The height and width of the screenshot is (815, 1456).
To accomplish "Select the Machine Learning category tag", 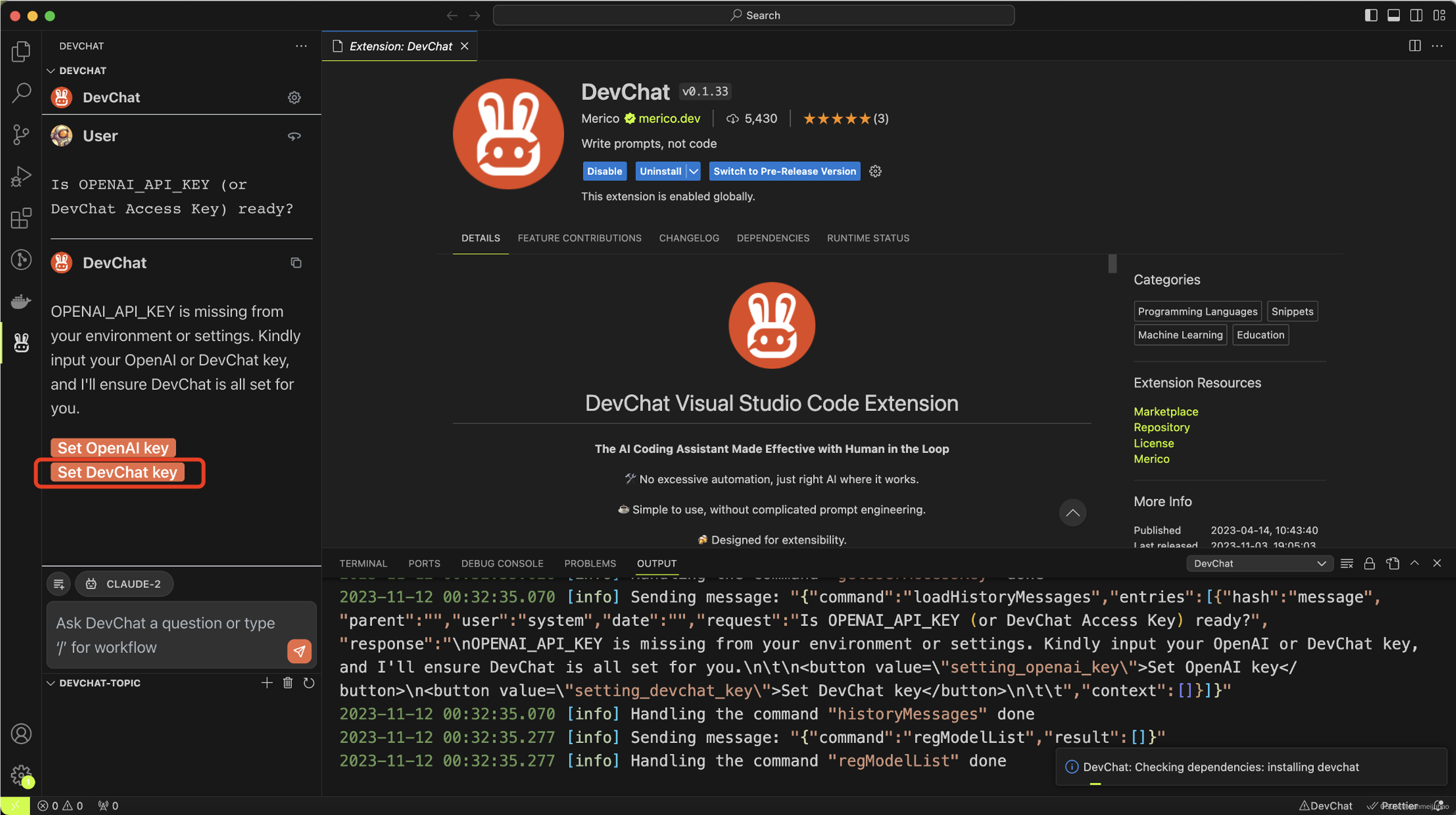I will point(1180,334).
